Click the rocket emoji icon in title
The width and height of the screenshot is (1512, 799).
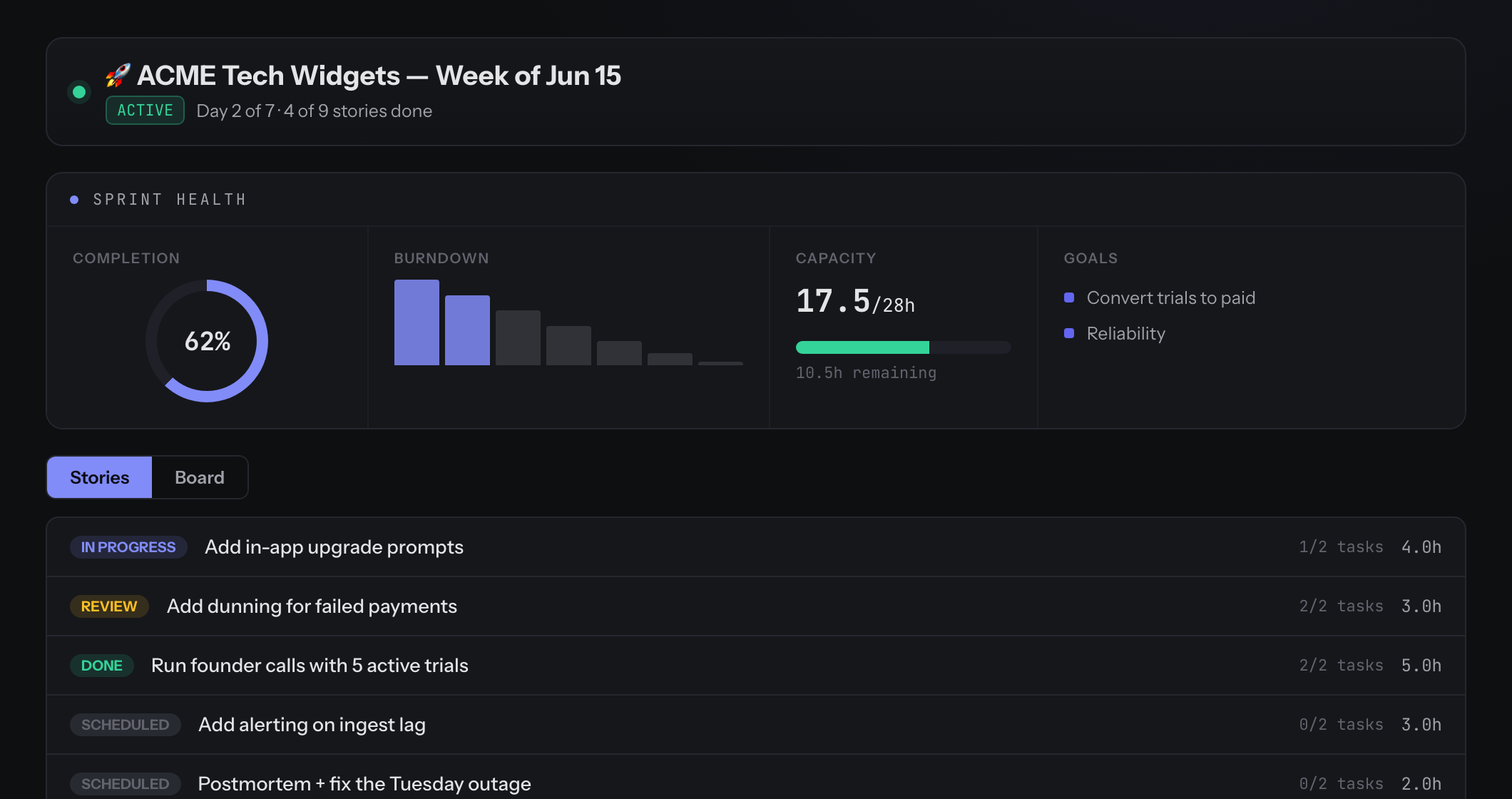click(118, 76)
